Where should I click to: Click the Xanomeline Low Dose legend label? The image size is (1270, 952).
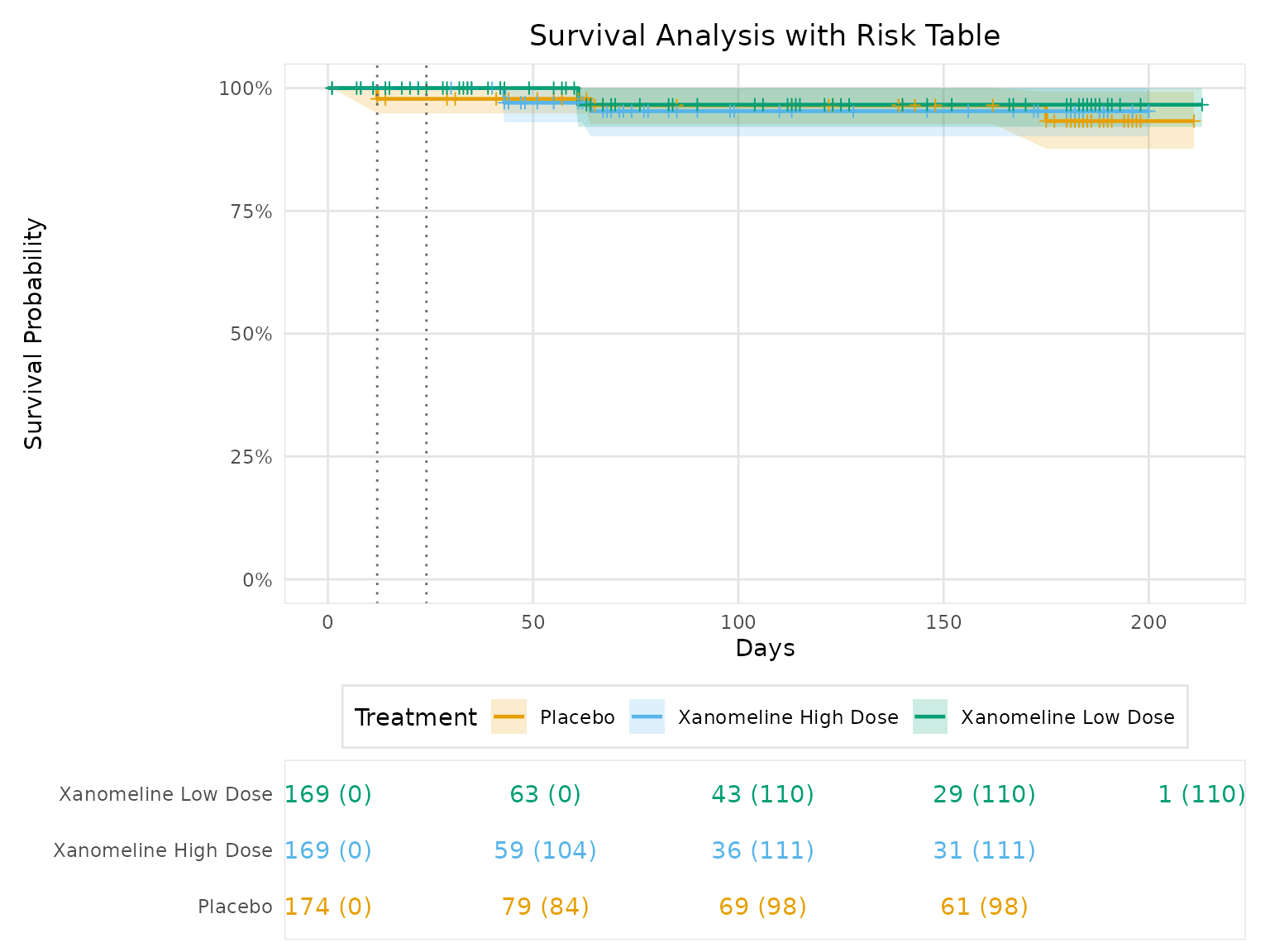1067,717
